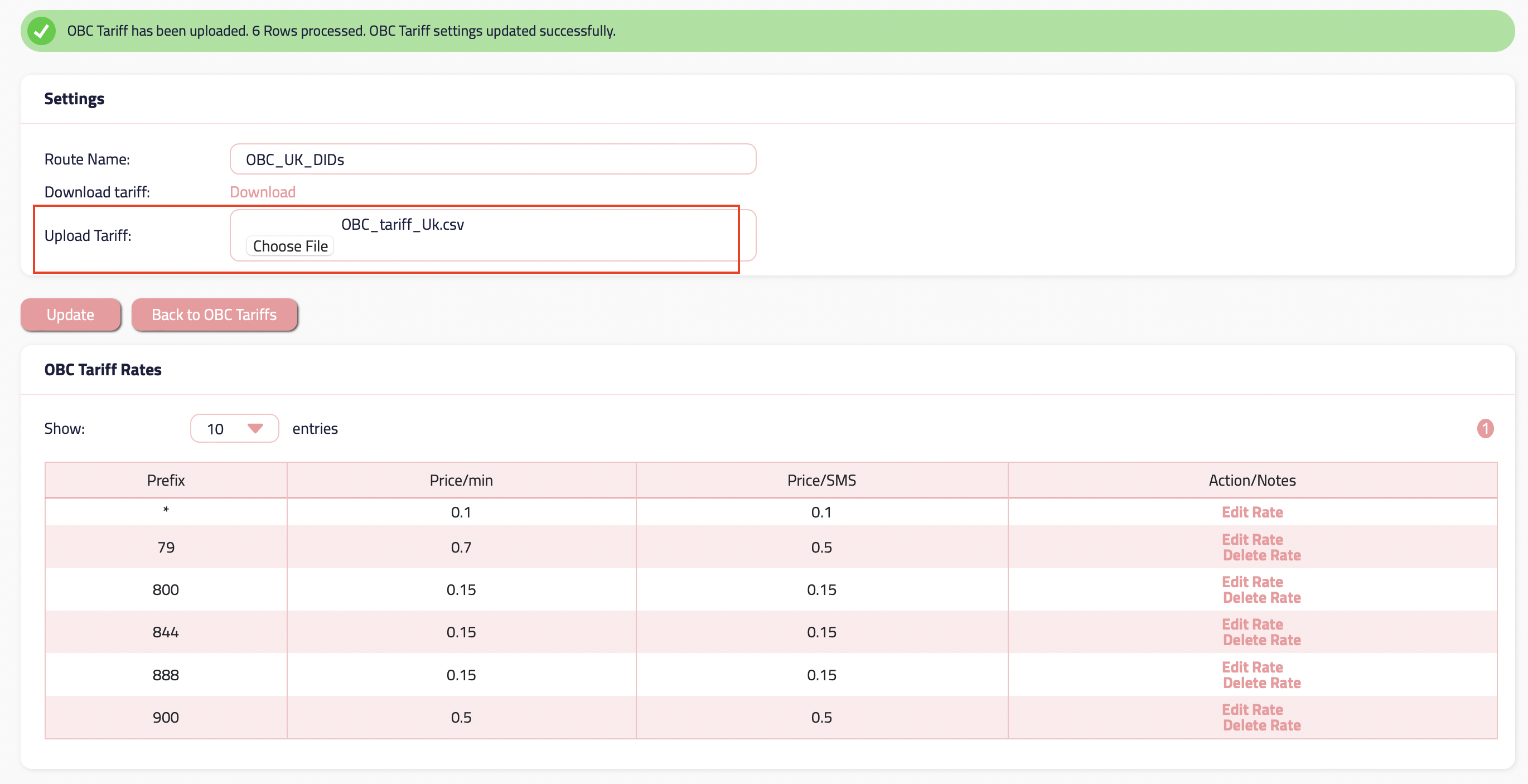1528x784 pixels.
Task: Click the Download tariff link
Action: 262,192
